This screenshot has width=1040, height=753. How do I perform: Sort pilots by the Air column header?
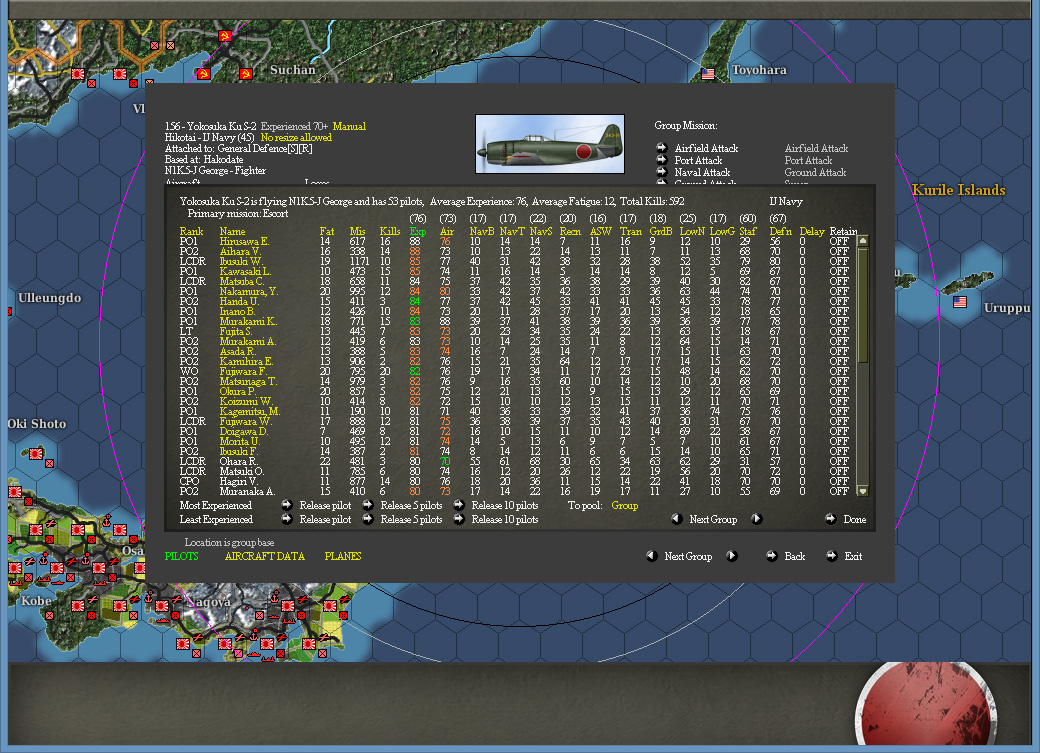[447, 231]
